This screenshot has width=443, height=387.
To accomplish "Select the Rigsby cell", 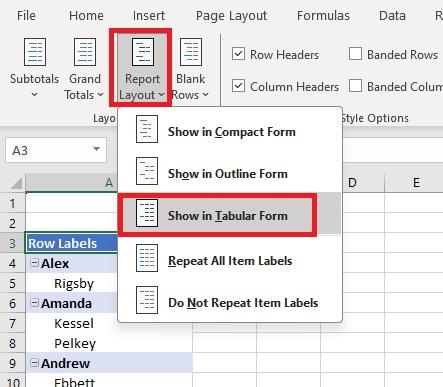I will 72,283.
